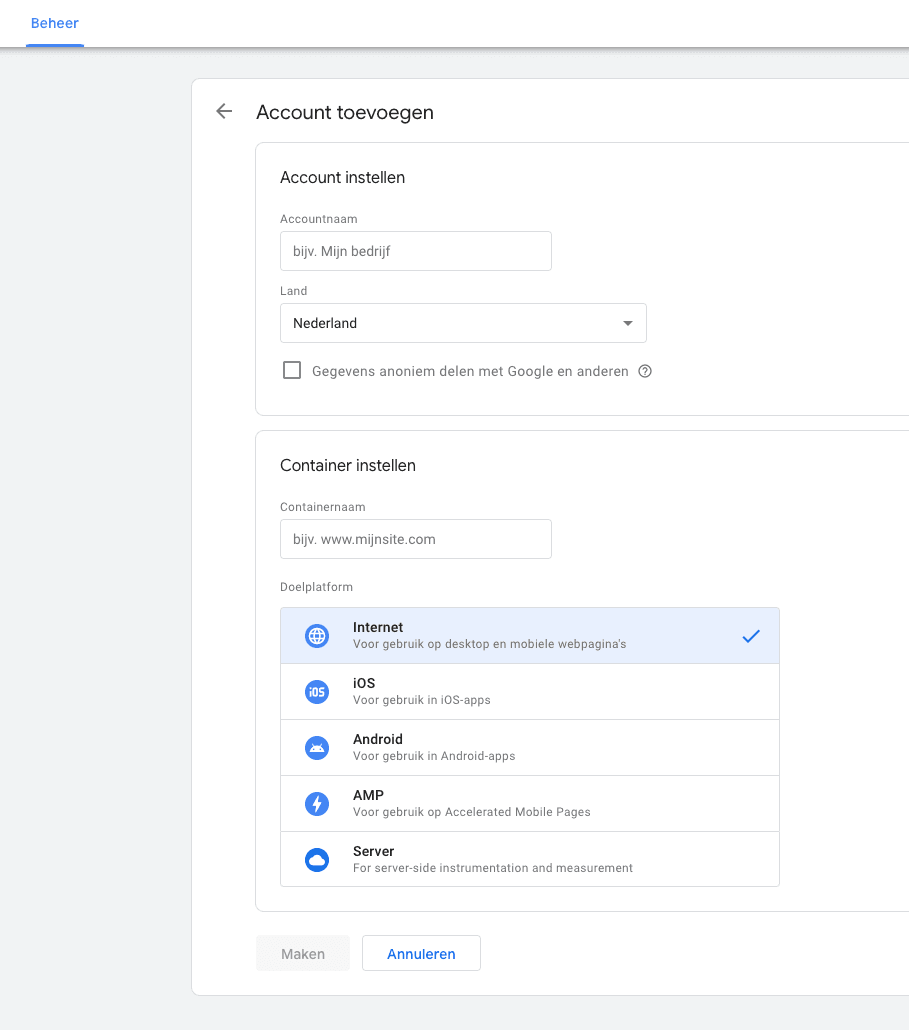909x1030 pixels.
Task: Click the back arrow next to Account toevoegen
Action: point(224,112)
